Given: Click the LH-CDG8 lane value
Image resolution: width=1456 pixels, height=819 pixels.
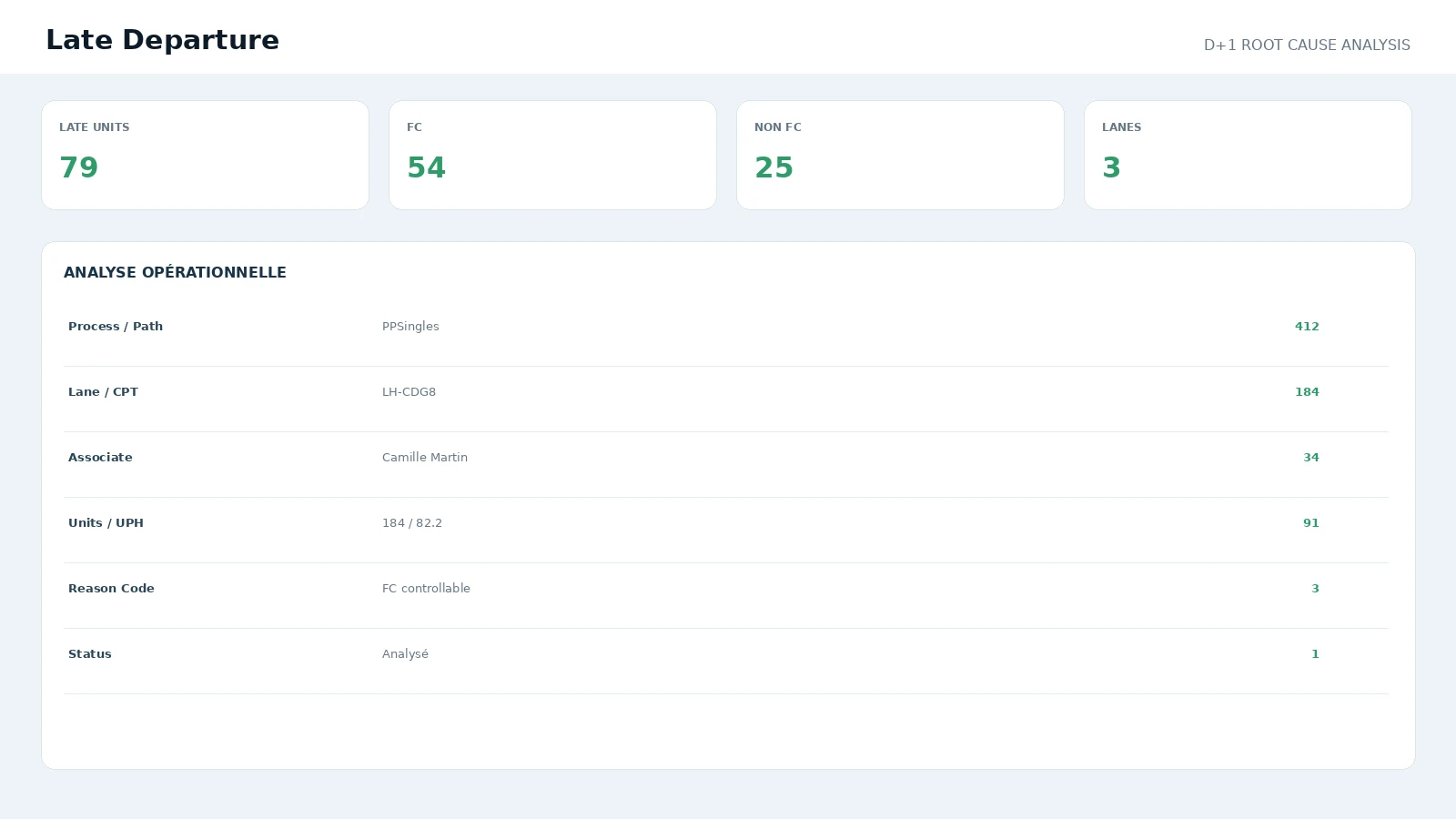Looking at the screenshot, I should pyautogui.click(x=409, y=392).
